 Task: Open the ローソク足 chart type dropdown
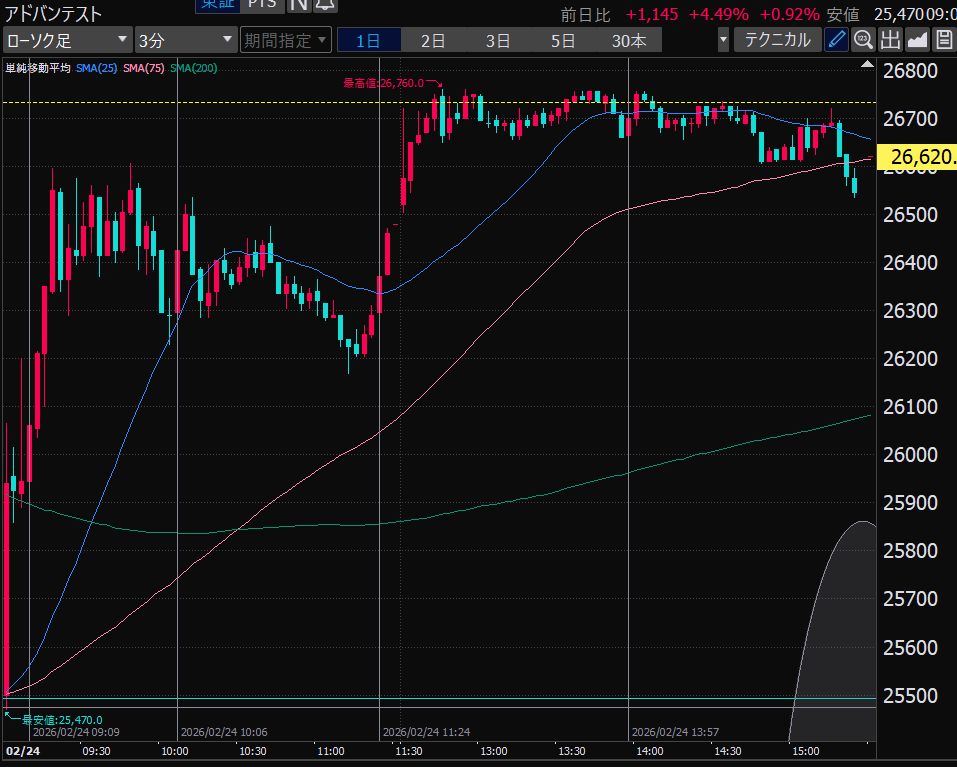pyautogui.click(x=67, y=41)
